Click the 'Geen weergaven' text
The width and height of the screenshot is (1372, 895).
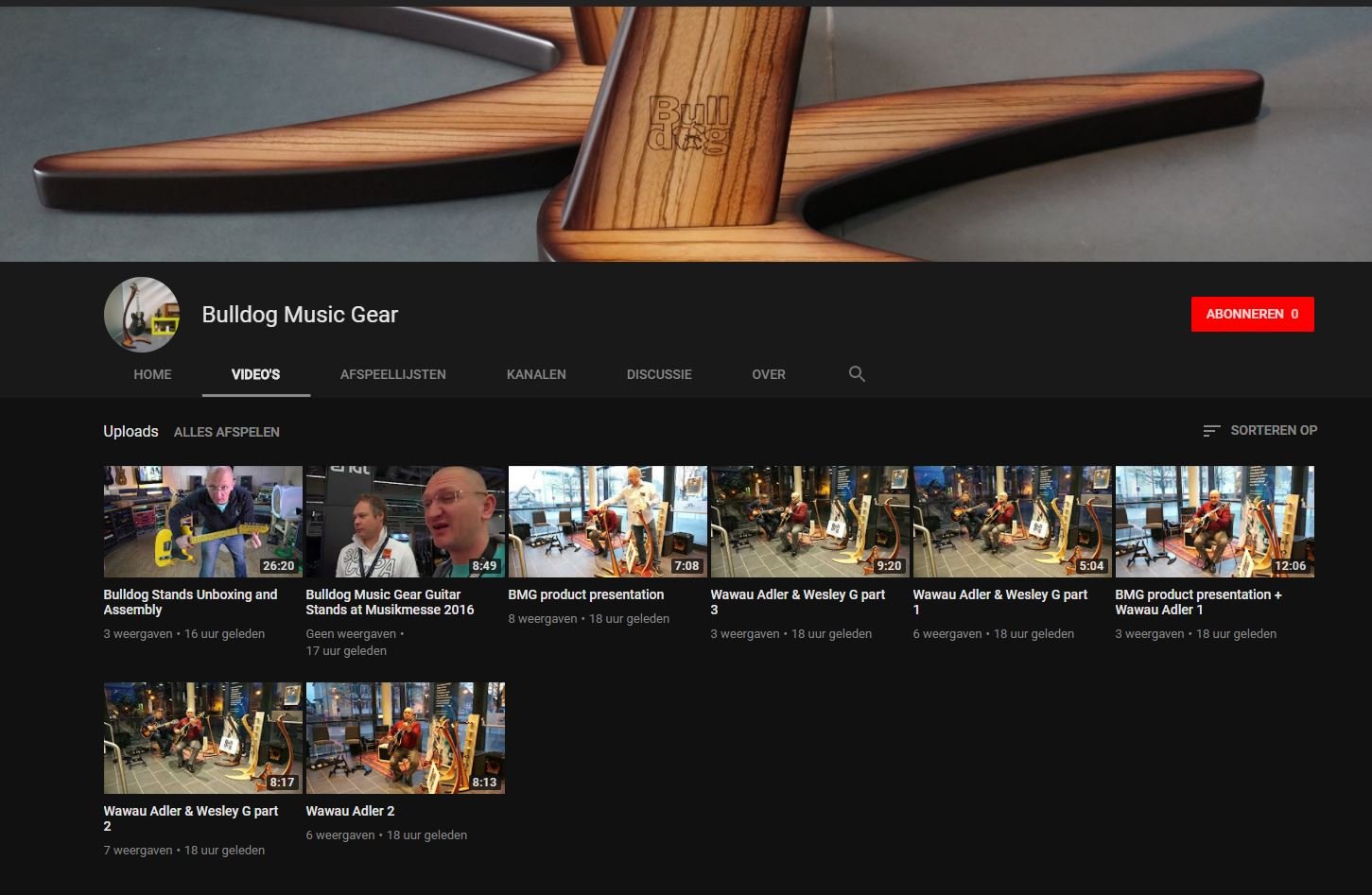coord(351,634)
